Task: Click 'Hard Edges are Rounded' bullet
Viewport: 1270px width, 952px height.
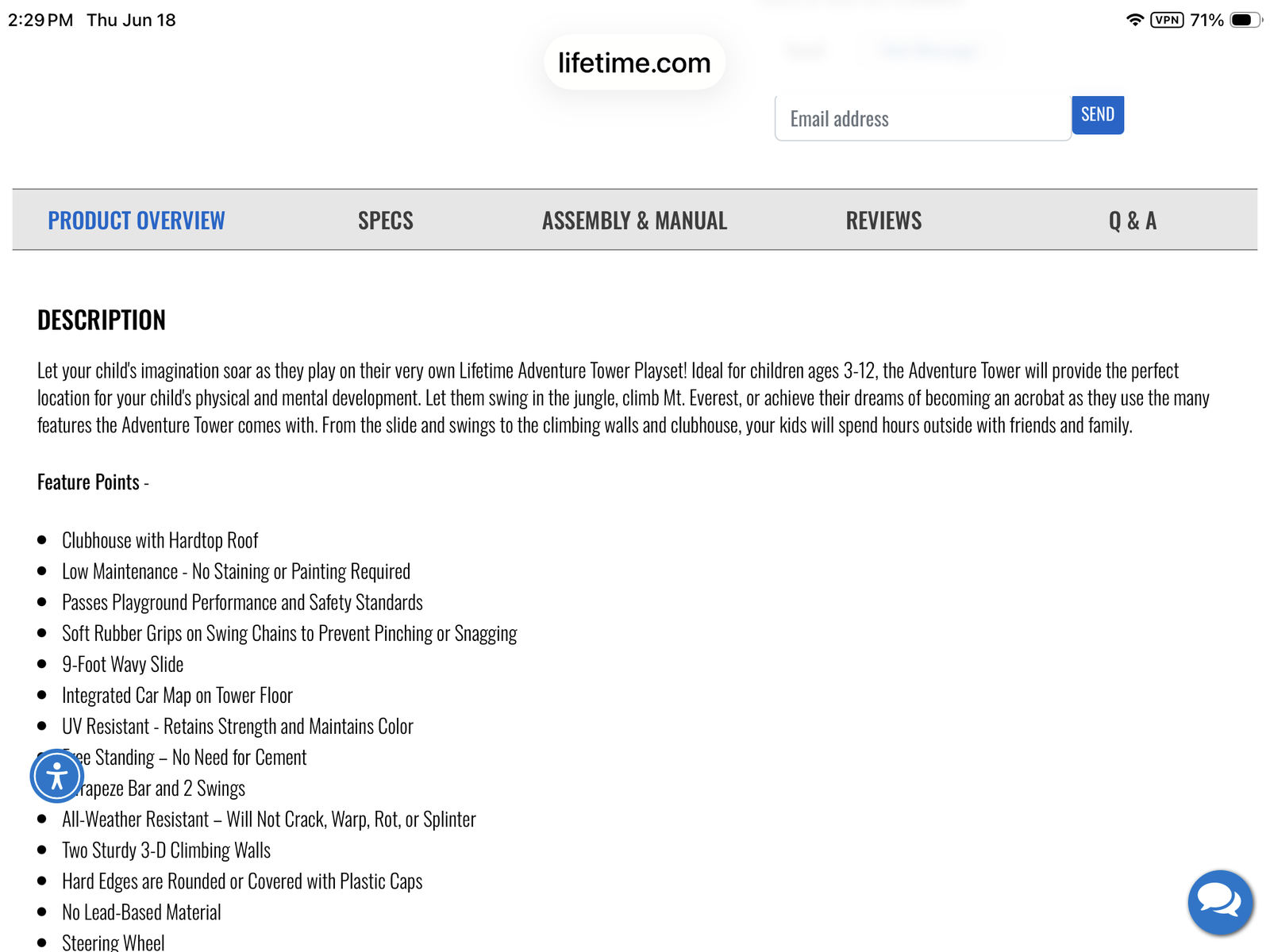Action: 242,881
